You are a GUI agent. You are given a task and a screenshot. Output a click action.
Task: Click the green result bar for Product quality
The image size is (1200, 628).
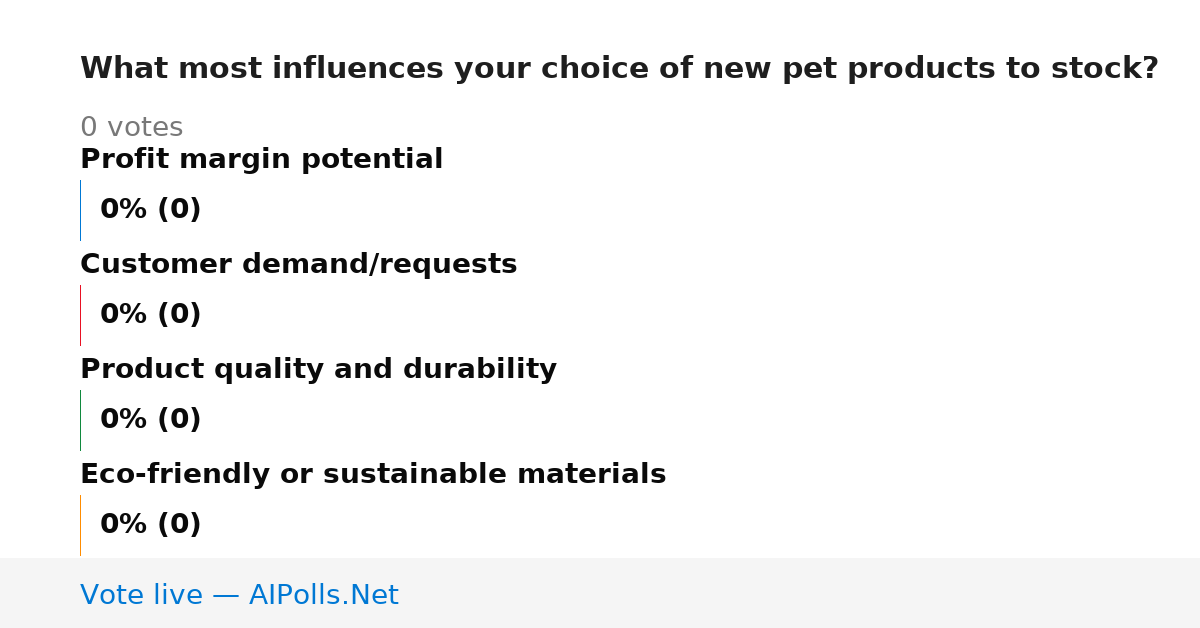coord(80,420)
